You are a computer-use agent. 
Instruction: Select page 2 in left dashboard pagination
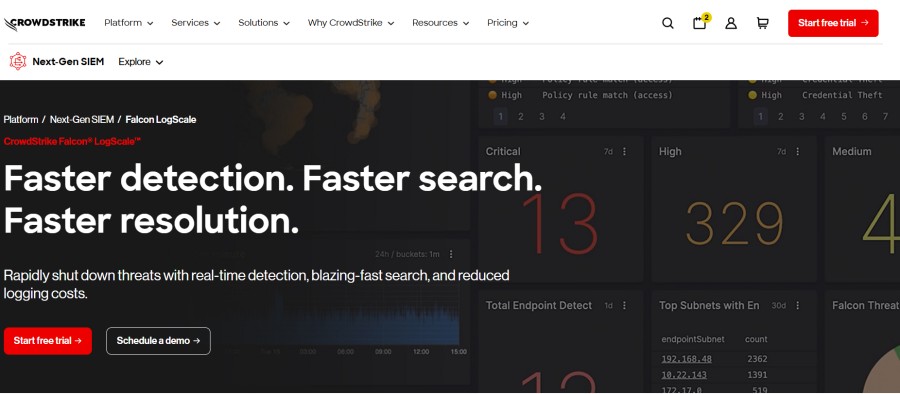[521, 117]
